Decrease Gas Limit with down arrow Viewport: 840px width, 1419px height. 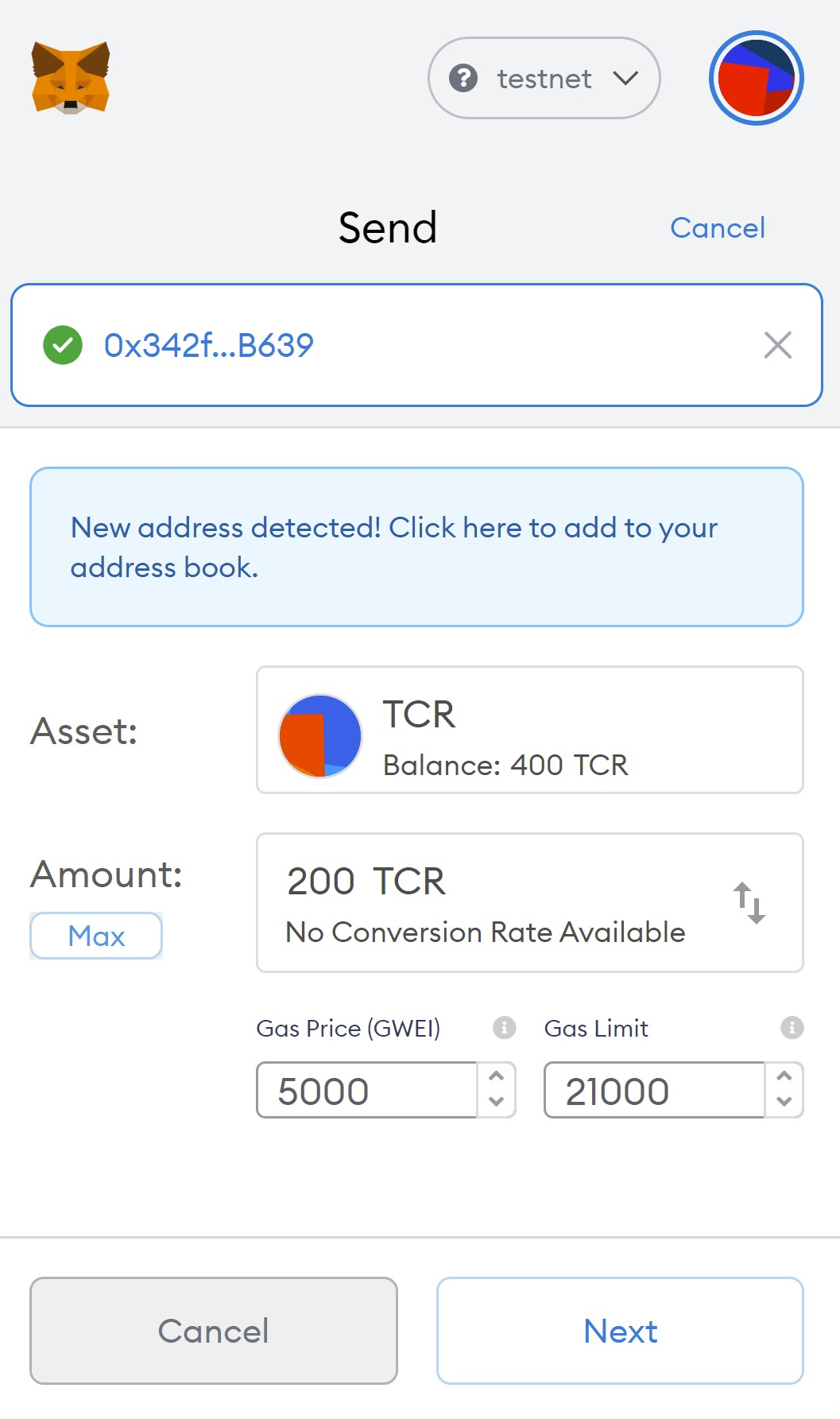coord(784,1103)
